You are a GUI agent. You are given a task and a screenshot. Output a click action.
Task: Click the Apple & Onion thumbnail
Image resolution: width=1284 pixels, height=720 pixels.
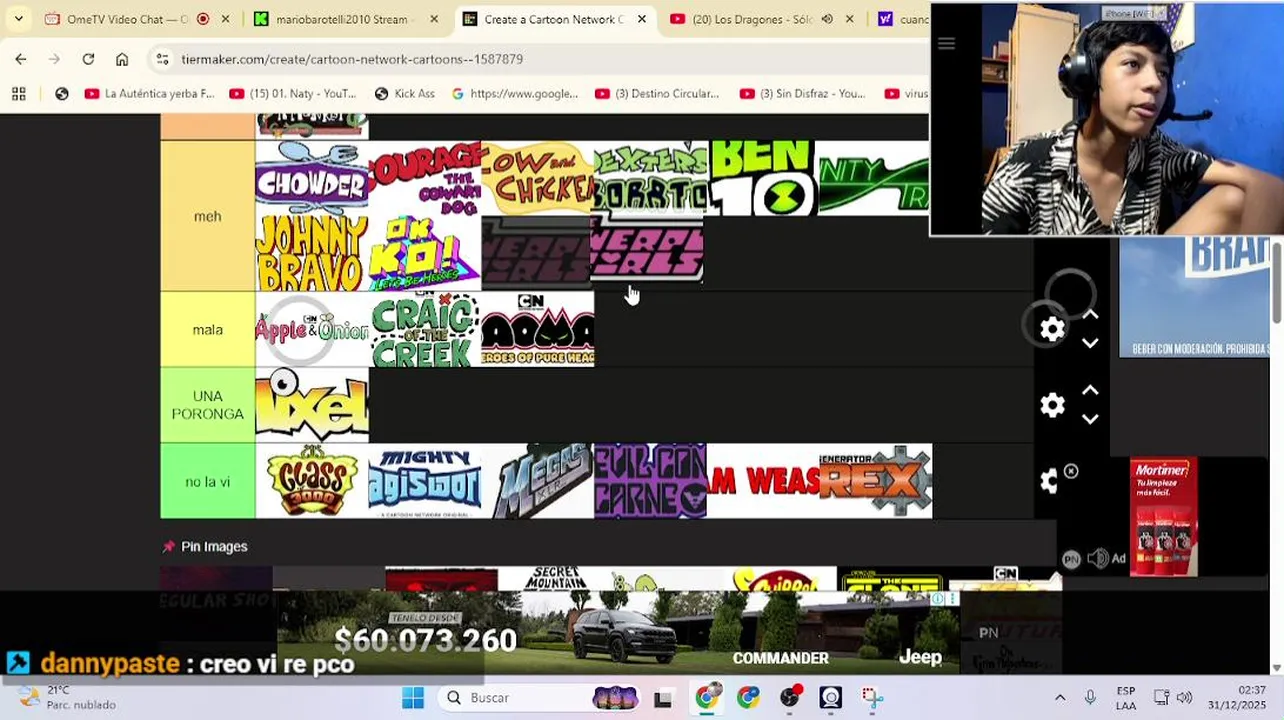coord(312,329)
